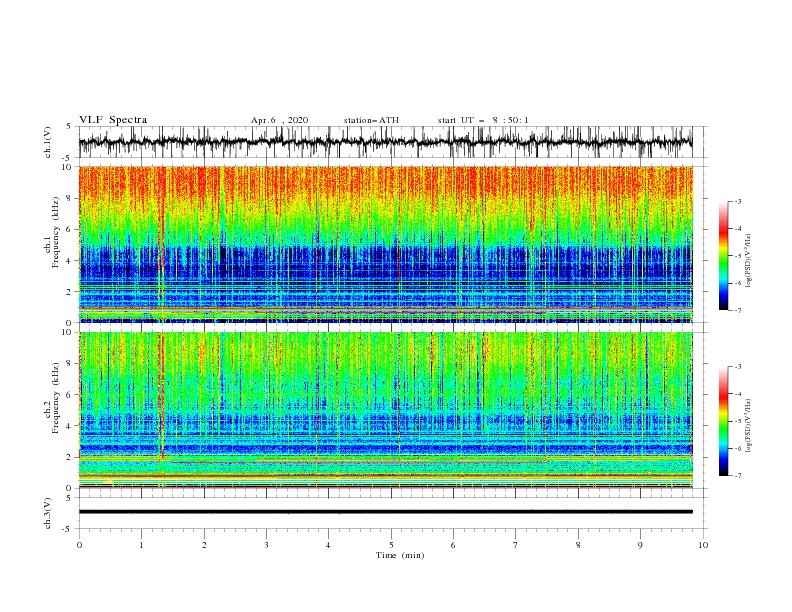Click the ch.2 color scale log(PSD) unit label
Image resolution: width=792 pixels, height=612 pixels.
749,425
